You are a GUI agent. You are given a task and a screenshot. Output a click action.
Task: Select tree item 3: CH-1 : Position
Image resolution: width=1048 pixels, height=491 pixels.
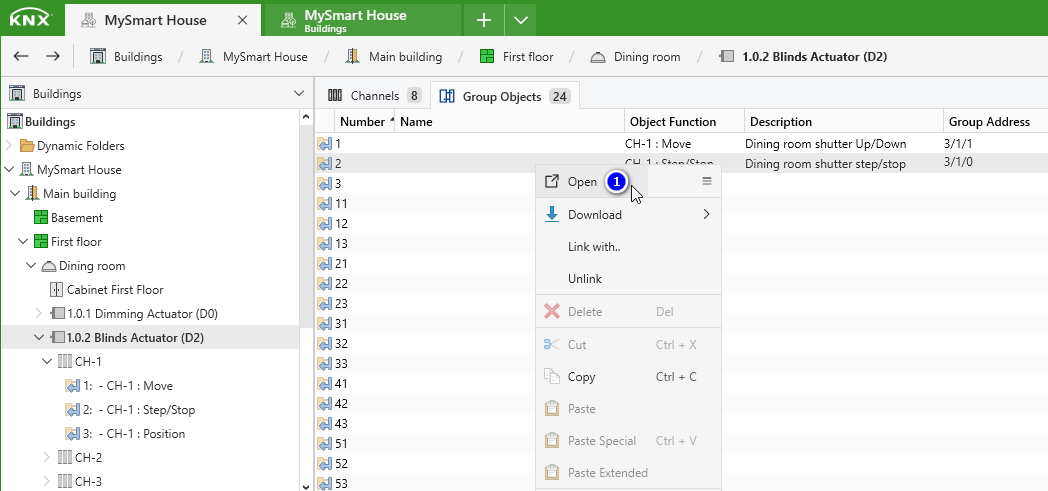[x=125, y=434]
